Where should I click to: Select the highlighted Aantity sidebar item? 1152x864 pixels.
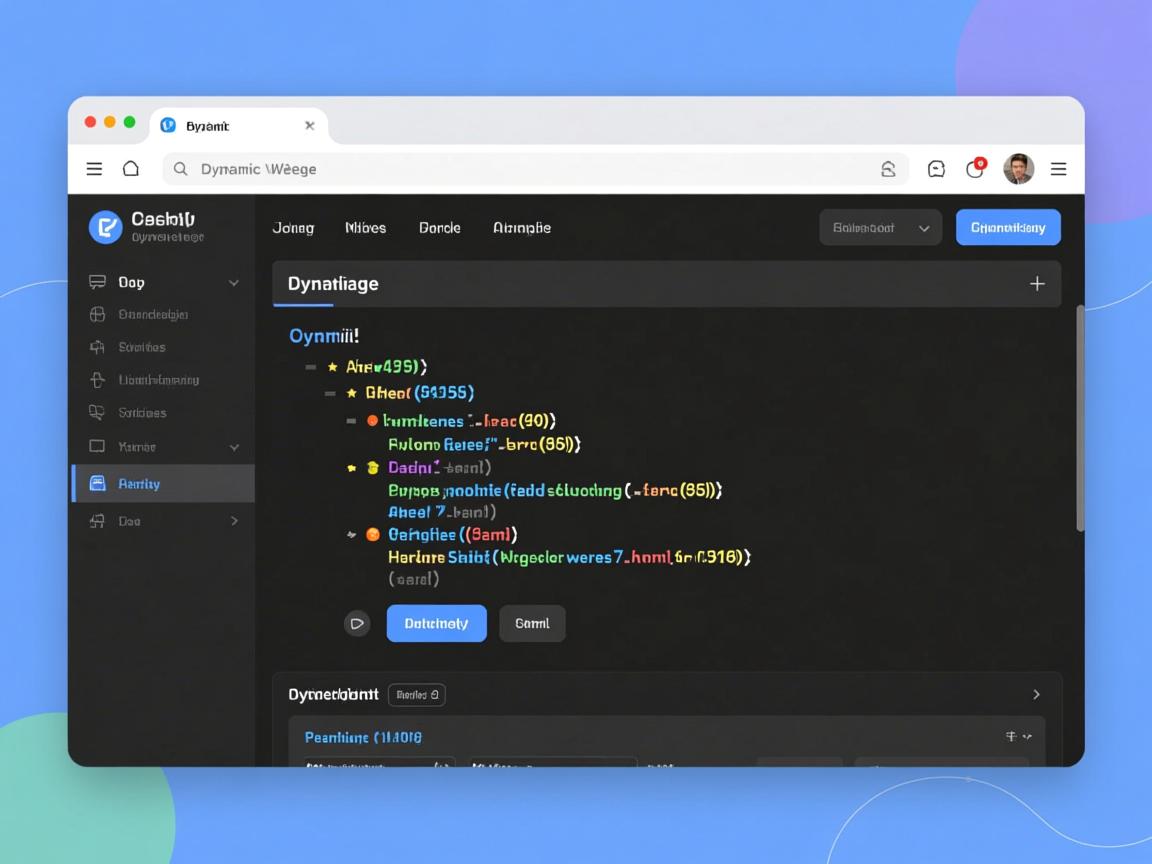163,484
